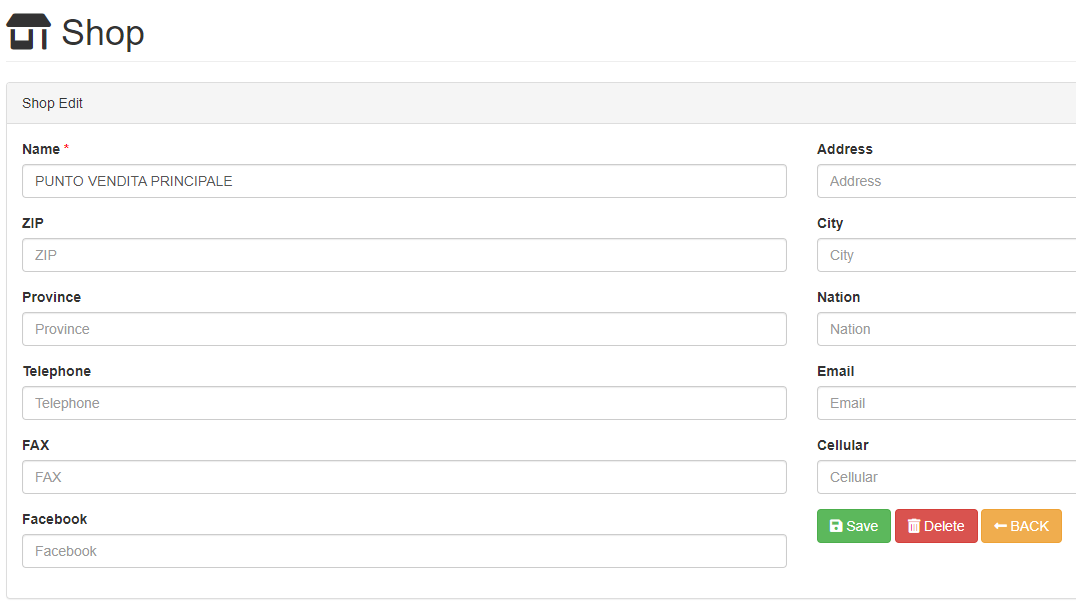Click the 'FAX' label text
Viewport: 1076px width, 613px height.
[36, 446]
